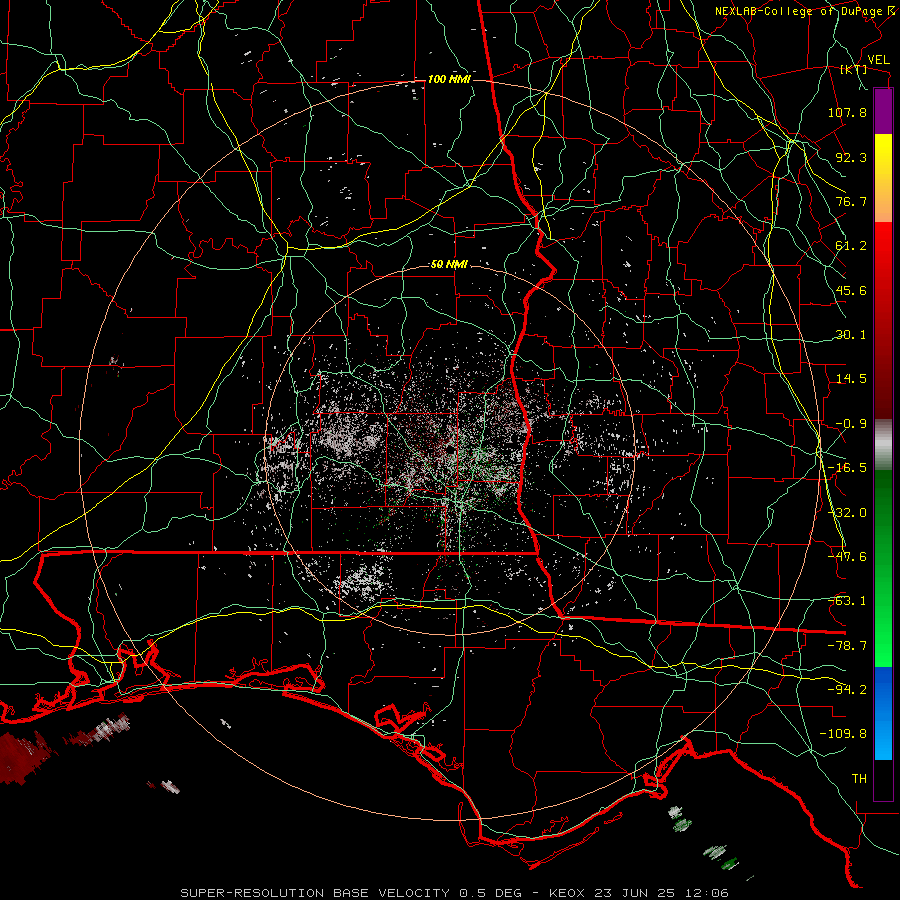
Task: Click the yellow-orange segment of the color bar
Action: [883, 178]
